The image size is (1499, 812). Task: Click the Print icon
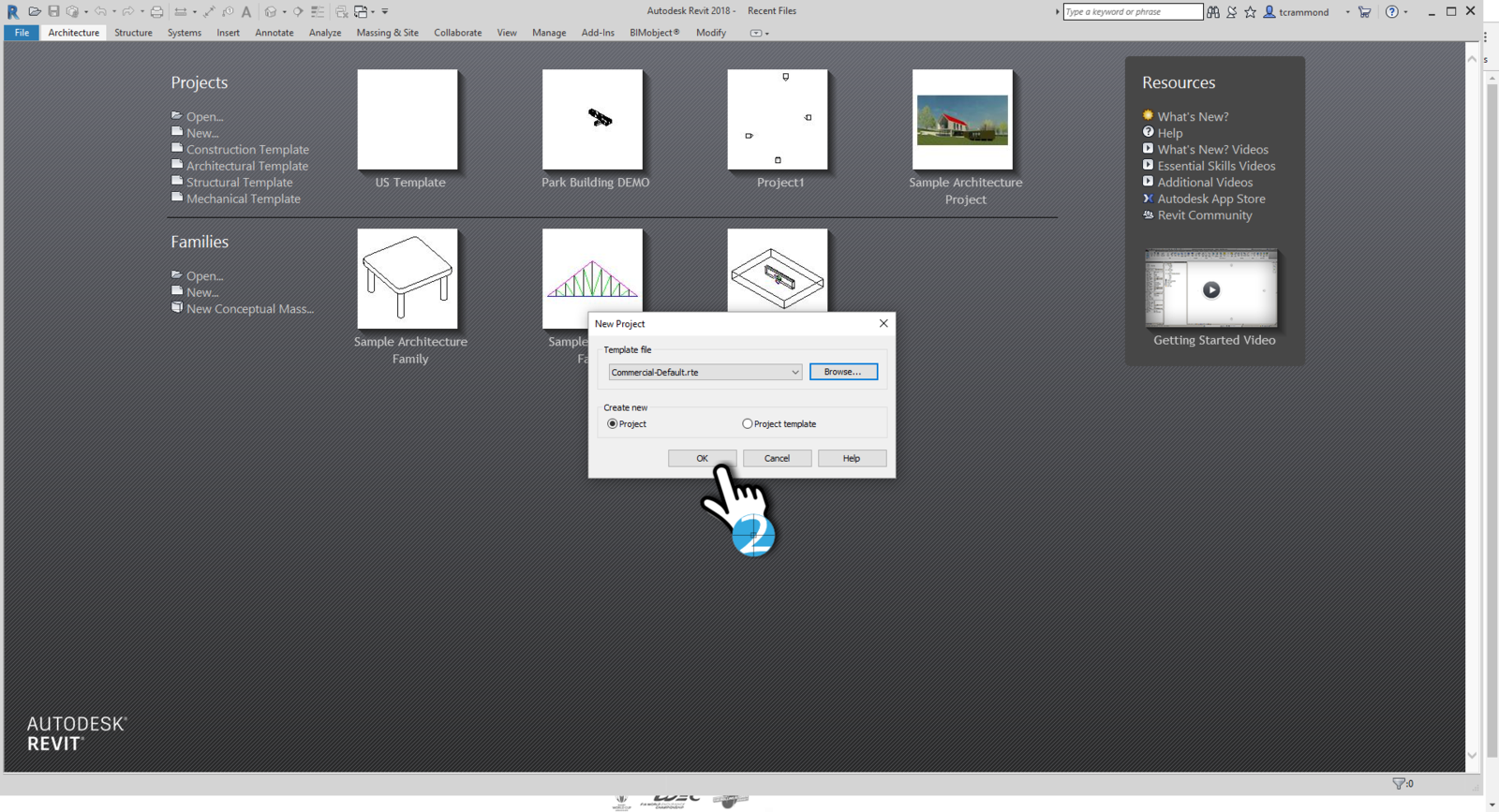coord(156,11)
